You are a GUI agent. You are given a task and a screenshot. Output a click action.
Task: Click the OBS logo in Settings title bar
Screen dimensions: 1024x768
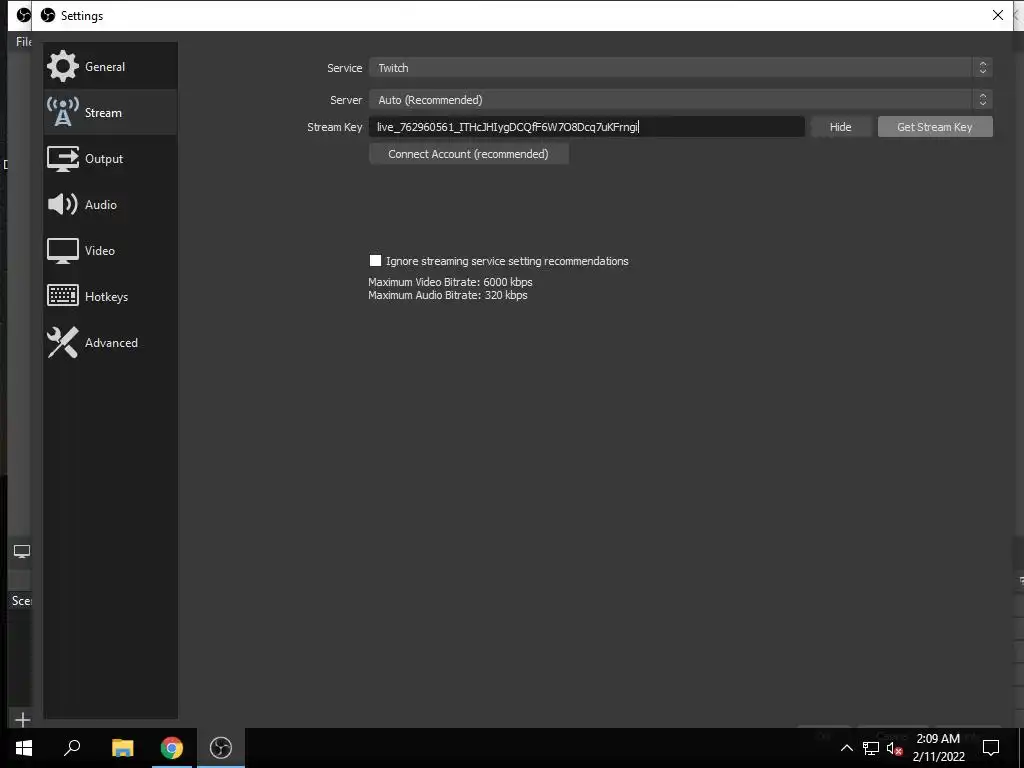click(48, 15)
